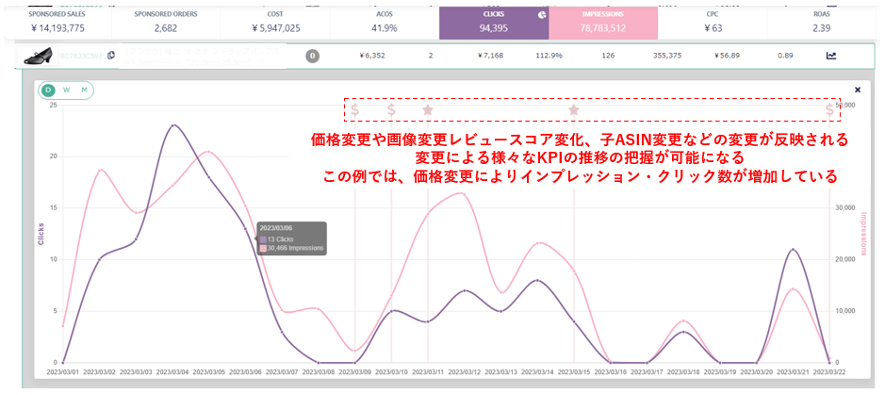This screenshot has height=395, width=885.
Task: Click the Impressions point on 2023/03/12
Action: [x=465, y=194]
